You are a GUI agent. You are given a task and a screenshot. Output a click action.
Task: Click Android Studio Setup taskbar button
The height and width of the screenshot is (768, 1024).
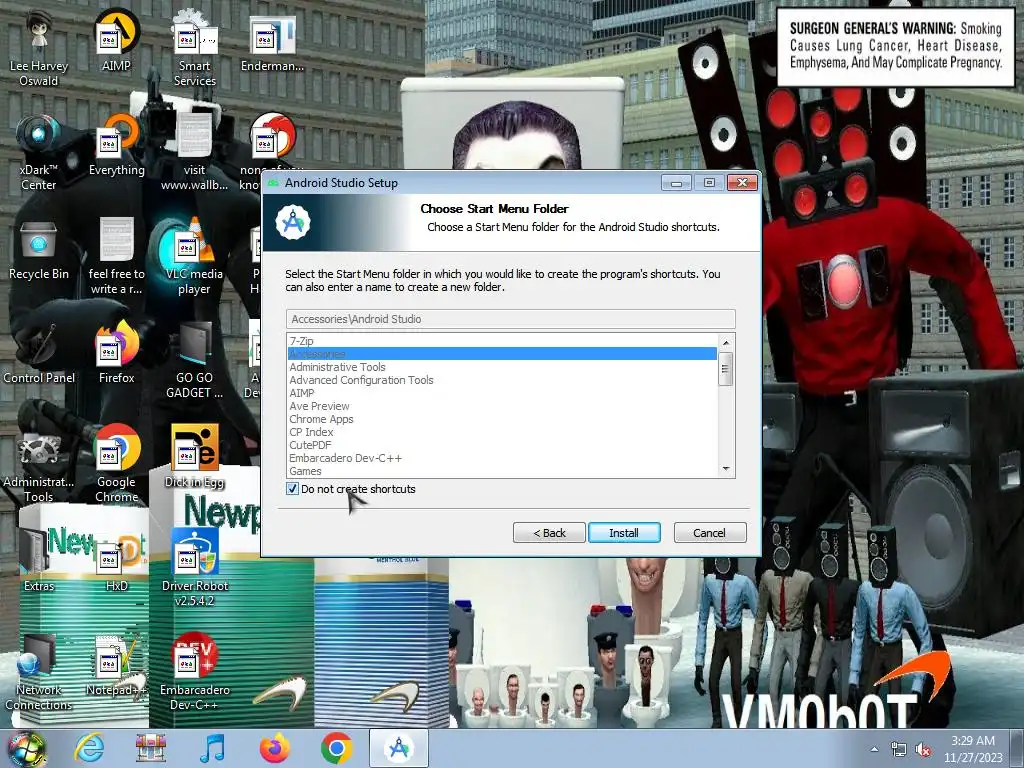399,748
